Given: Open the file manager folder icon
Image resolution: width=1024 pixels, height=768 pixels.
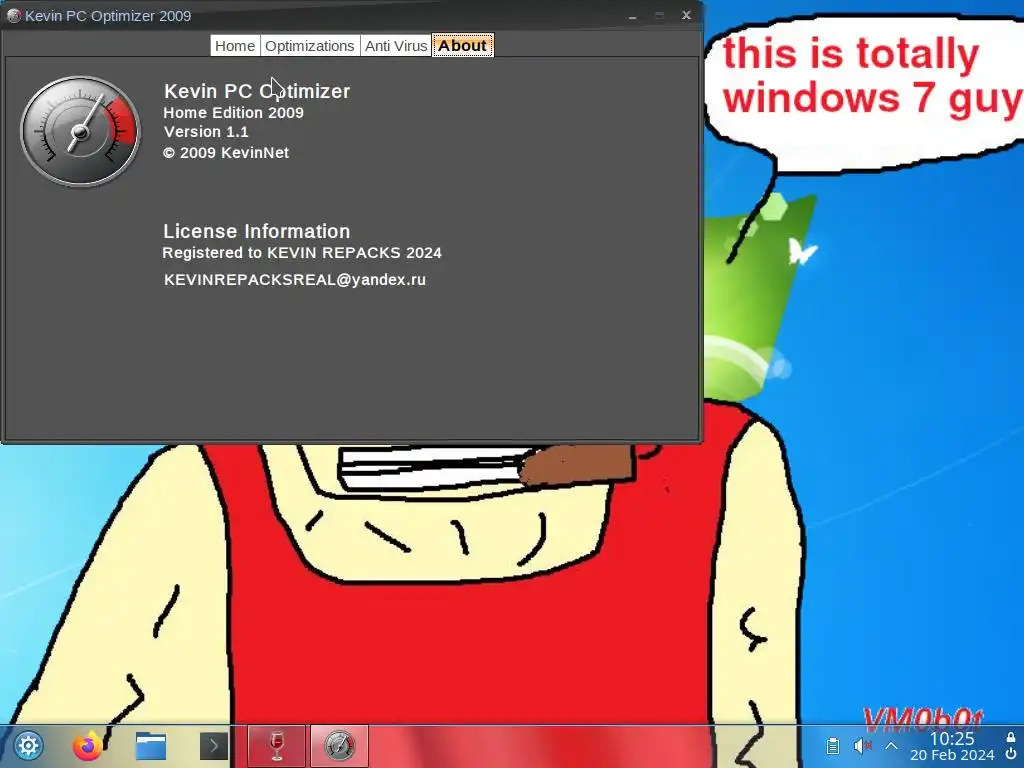Looking at the screenshot, I should tap(151, 746).
